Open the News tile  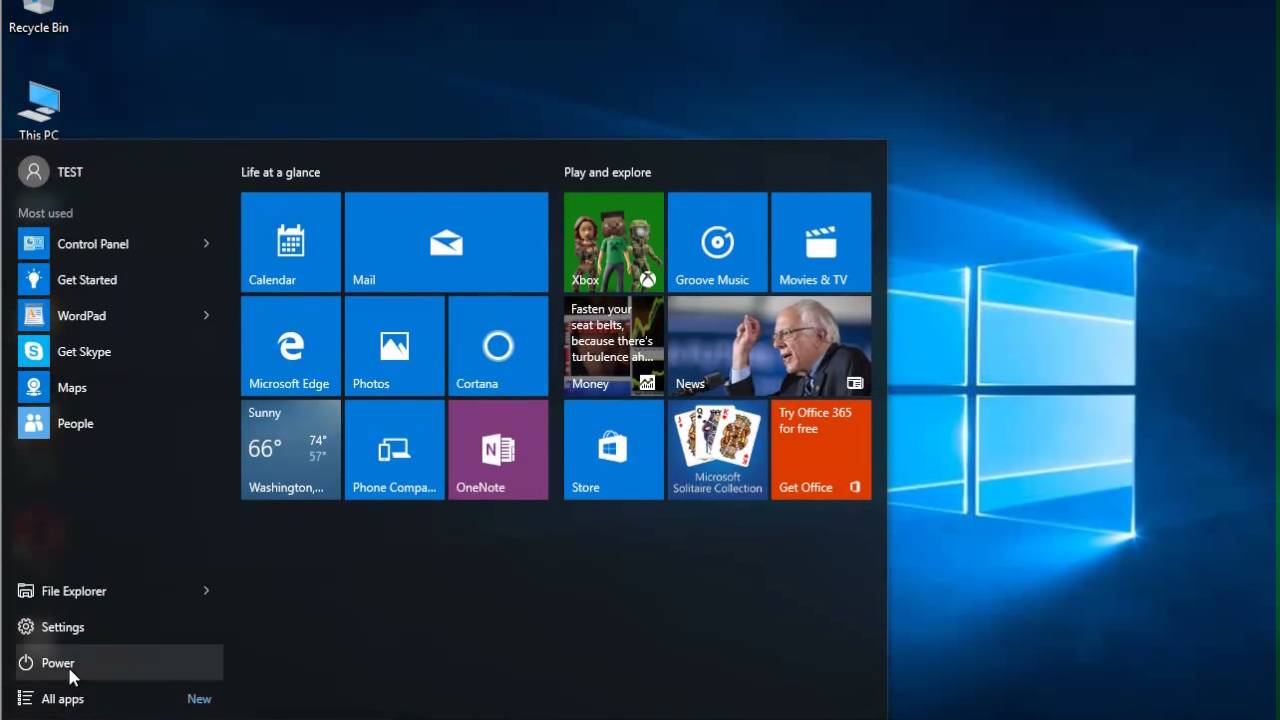[769, 346]
